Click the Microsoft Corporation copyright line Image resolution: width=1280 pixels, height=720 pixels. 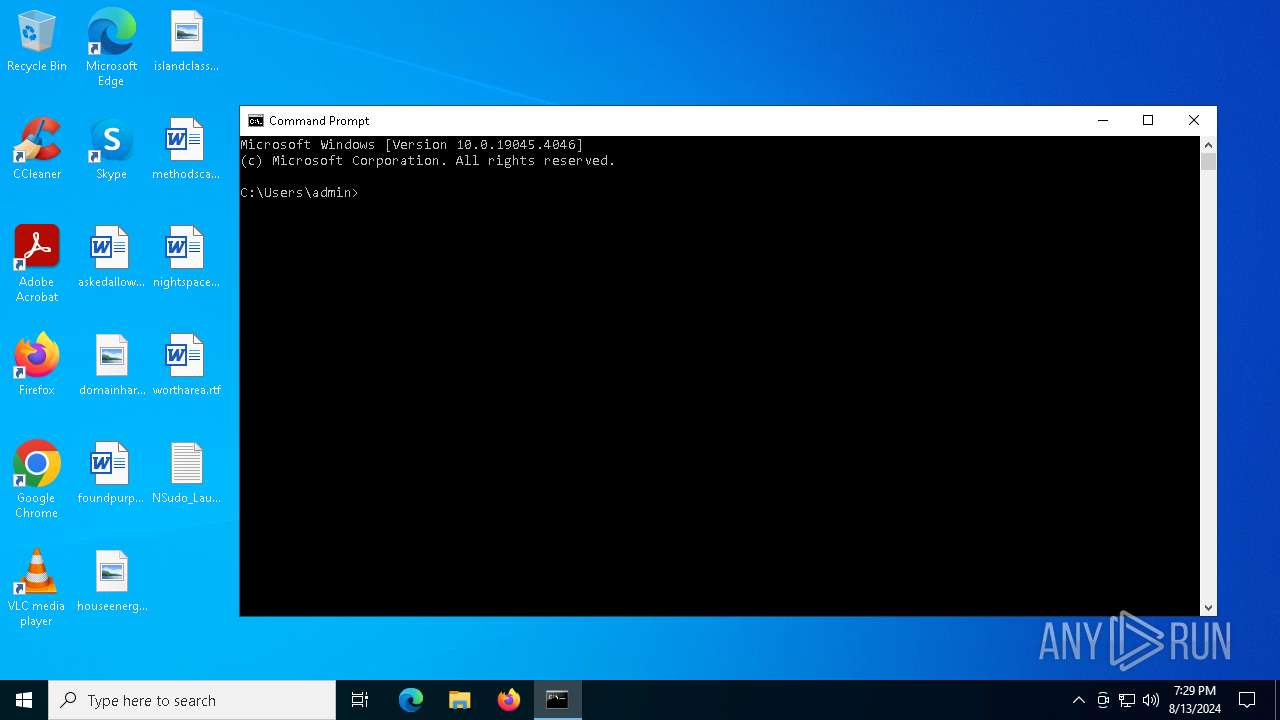(x=428, y=161)
